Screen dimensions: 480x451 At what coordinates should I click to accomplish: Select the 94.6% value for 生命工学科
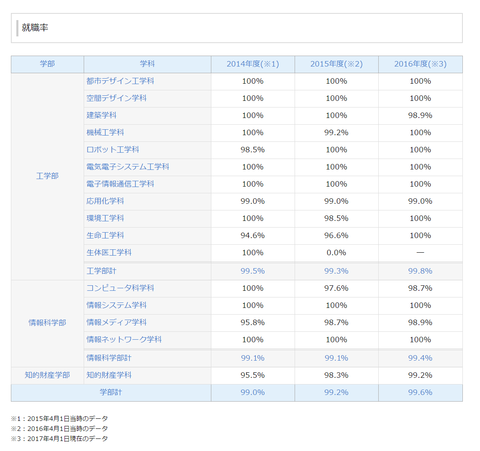253,236
